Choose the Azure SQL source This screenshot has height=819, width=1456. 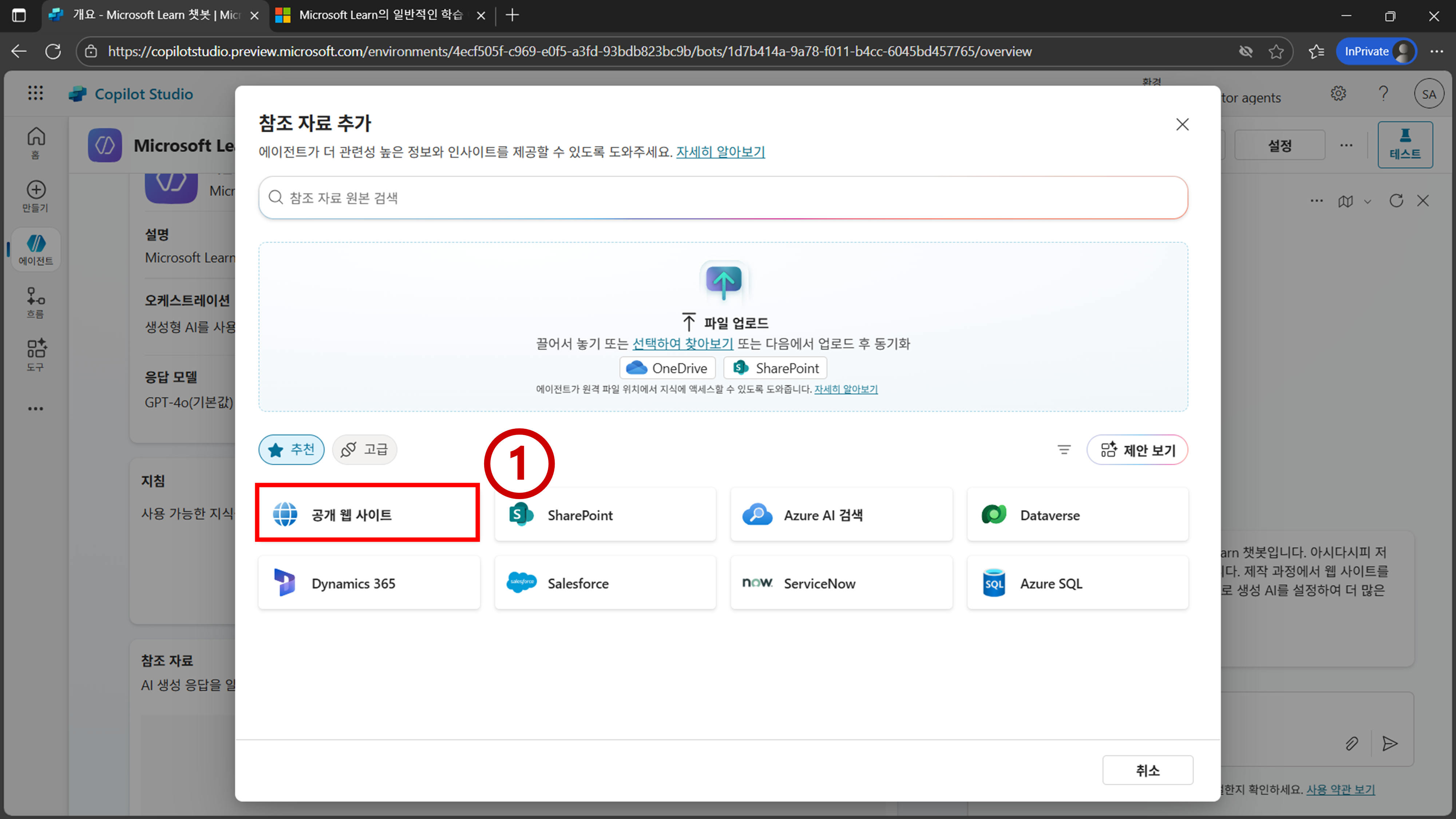click(1077, 583)
